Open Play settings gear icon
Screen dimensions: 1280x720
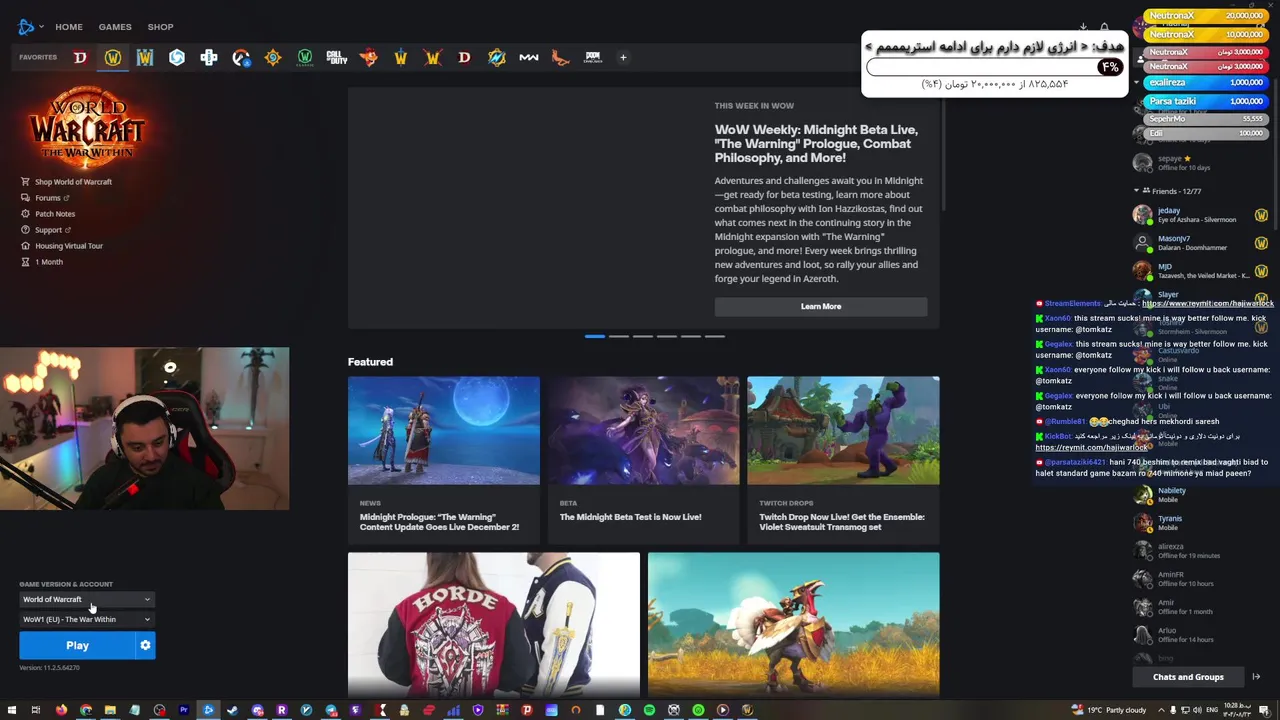click(145, 646)
